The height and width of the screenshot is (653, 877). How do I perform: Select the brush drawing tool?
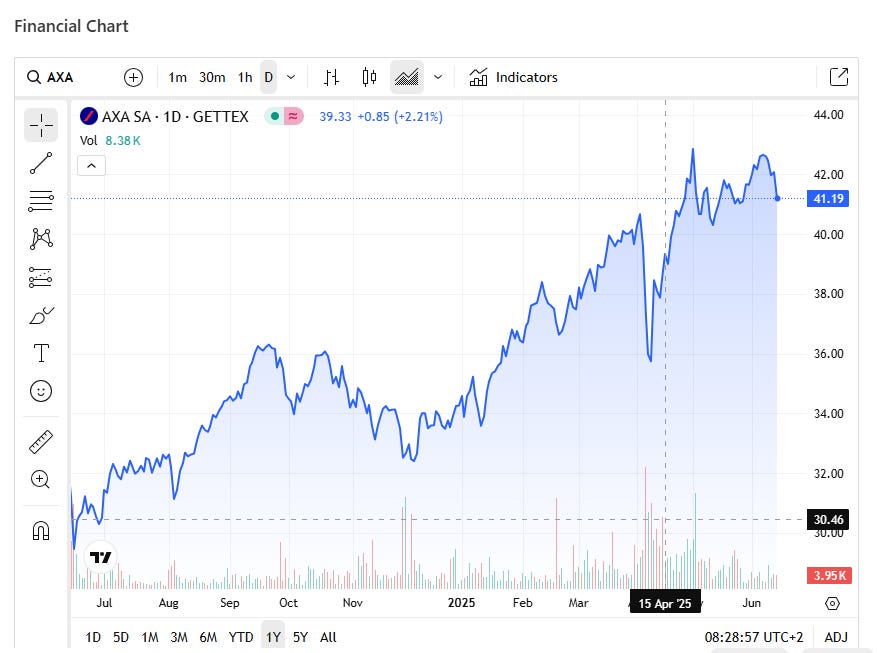(x=41, y=315)
